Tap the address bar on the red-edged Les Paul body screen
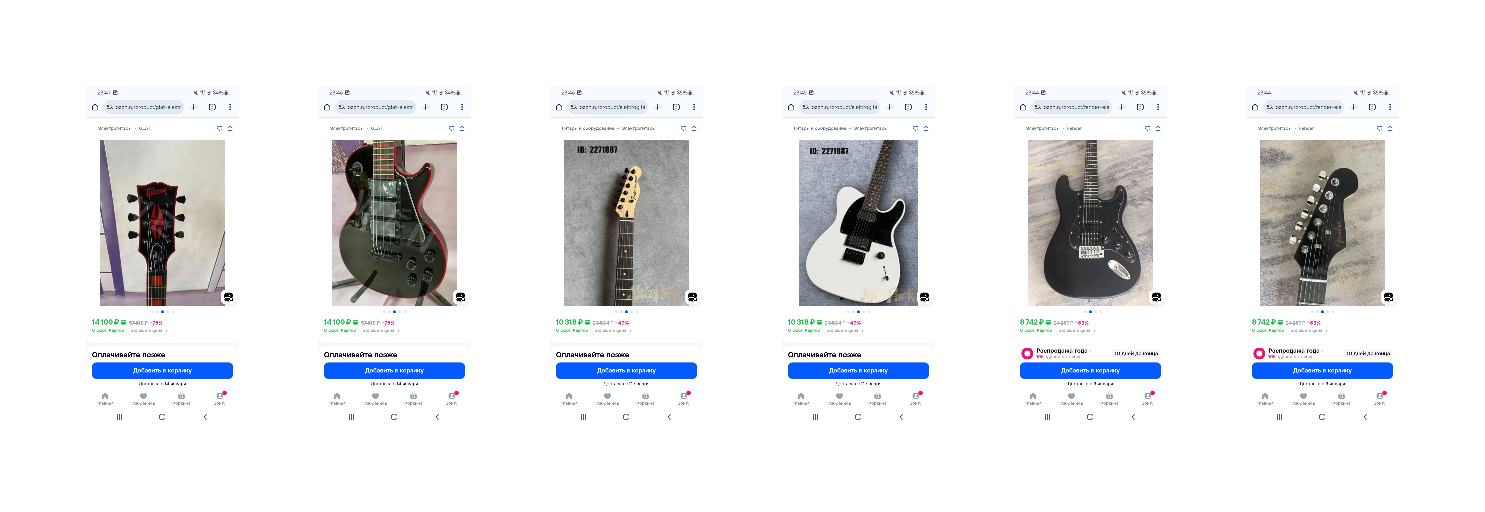 pyautogui.click(x=376, y=107)
